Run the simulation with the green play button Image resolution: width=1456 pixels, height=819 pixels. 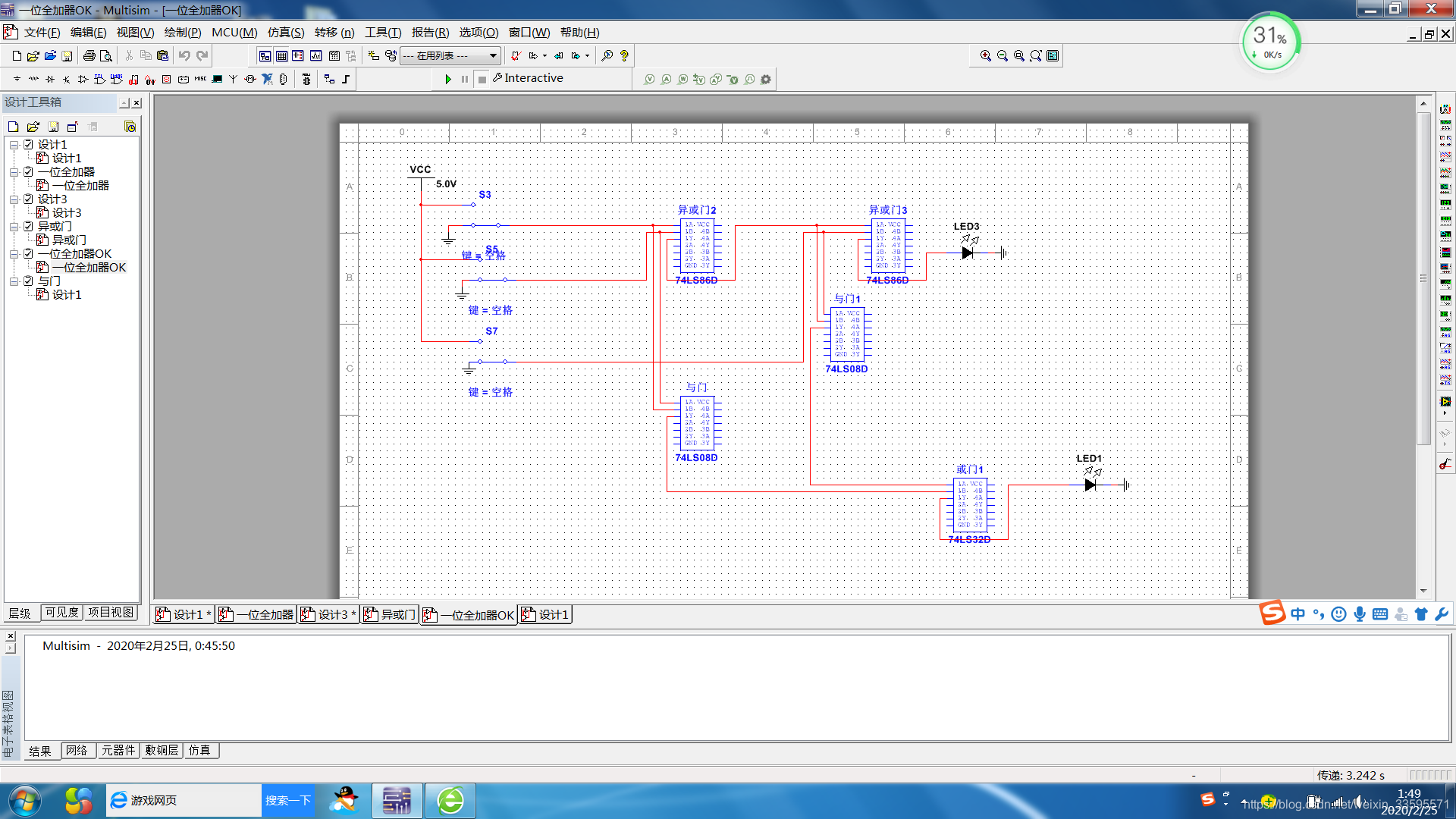pyautogui.click(x=448, y=79)
